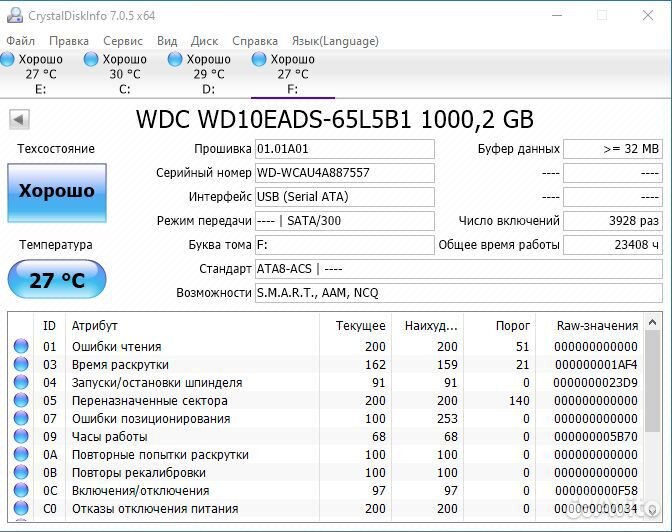This screenshot has width=672, height=532.
Task: Click the Общее время работы value 23408 ч
Action: pyautogui.click(x=613, y=245)
